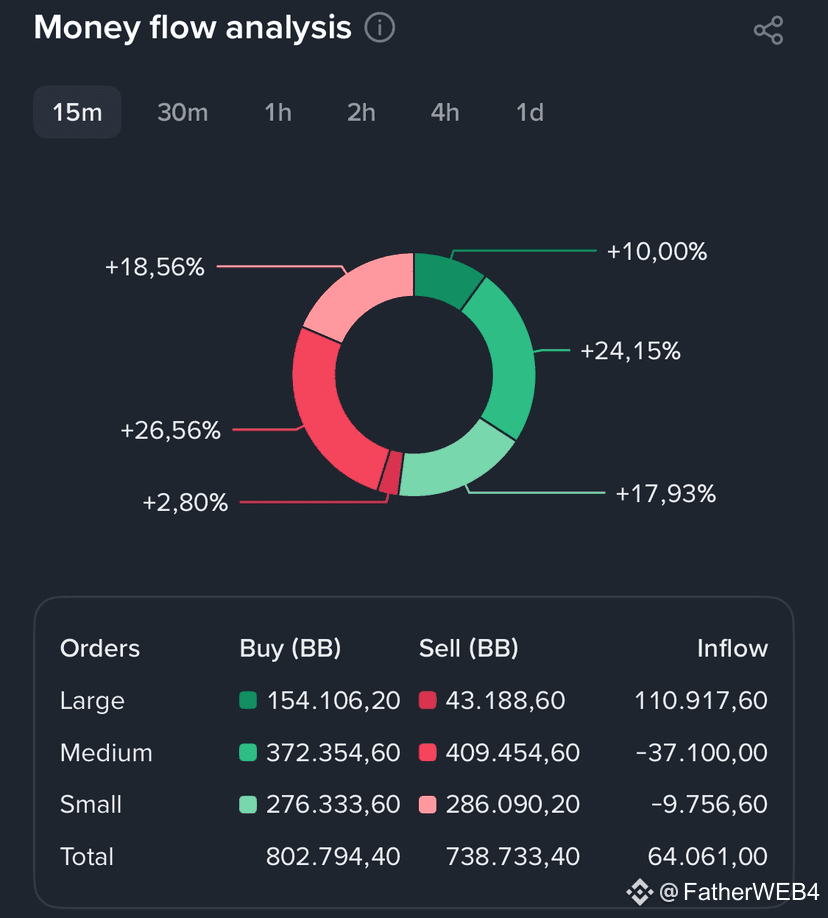
Task: Select the 2h timeframe tab
Action: click(x=361, y=112)
